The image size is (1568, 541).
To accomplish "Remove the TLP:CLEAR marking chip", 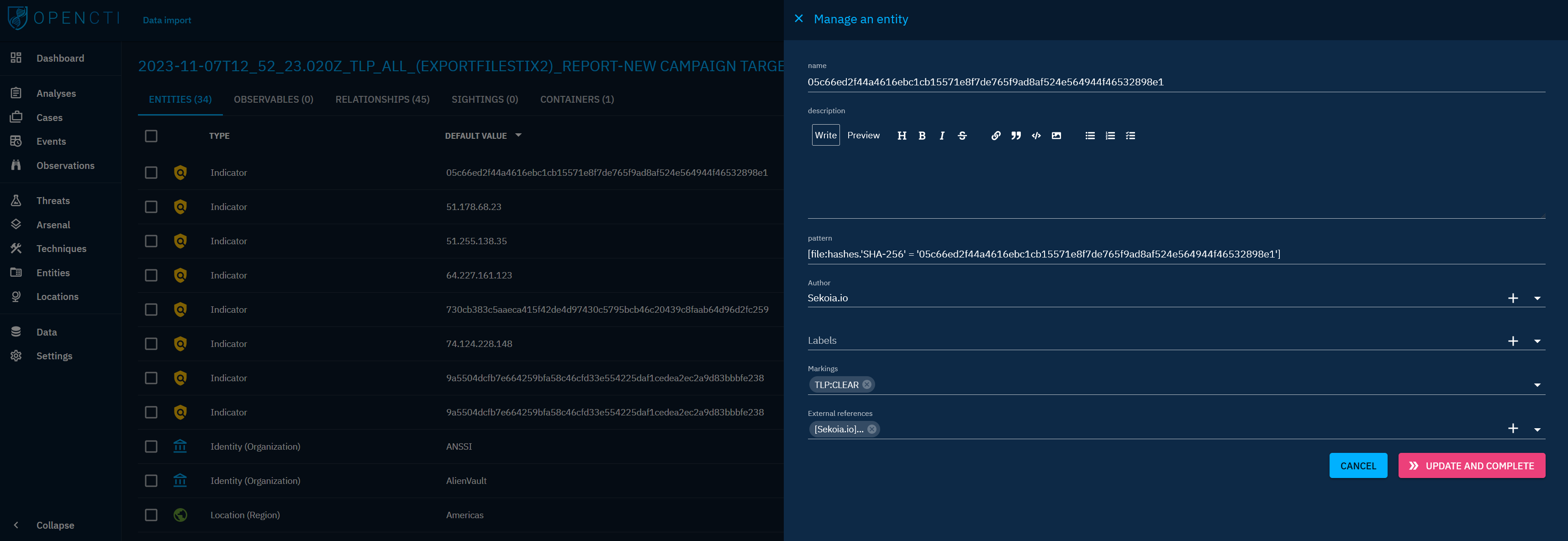I will point(867,384).
